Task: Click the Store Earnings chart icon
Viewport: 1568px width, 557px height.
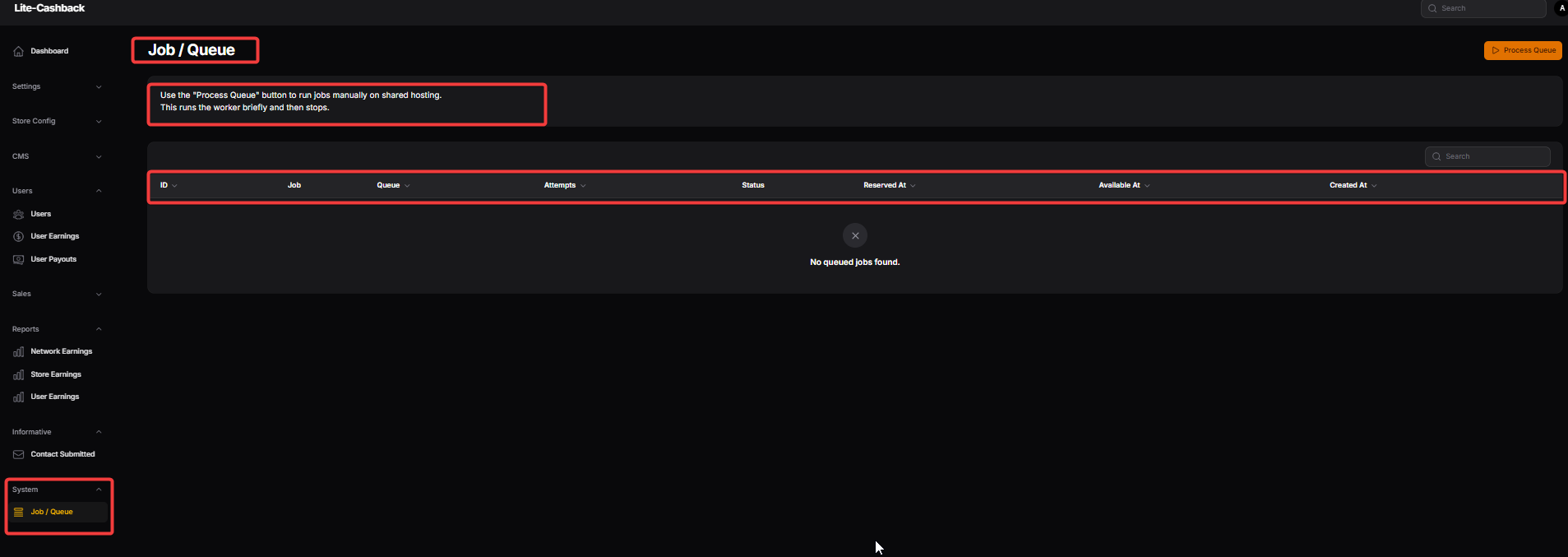Action: coord(18,374)
